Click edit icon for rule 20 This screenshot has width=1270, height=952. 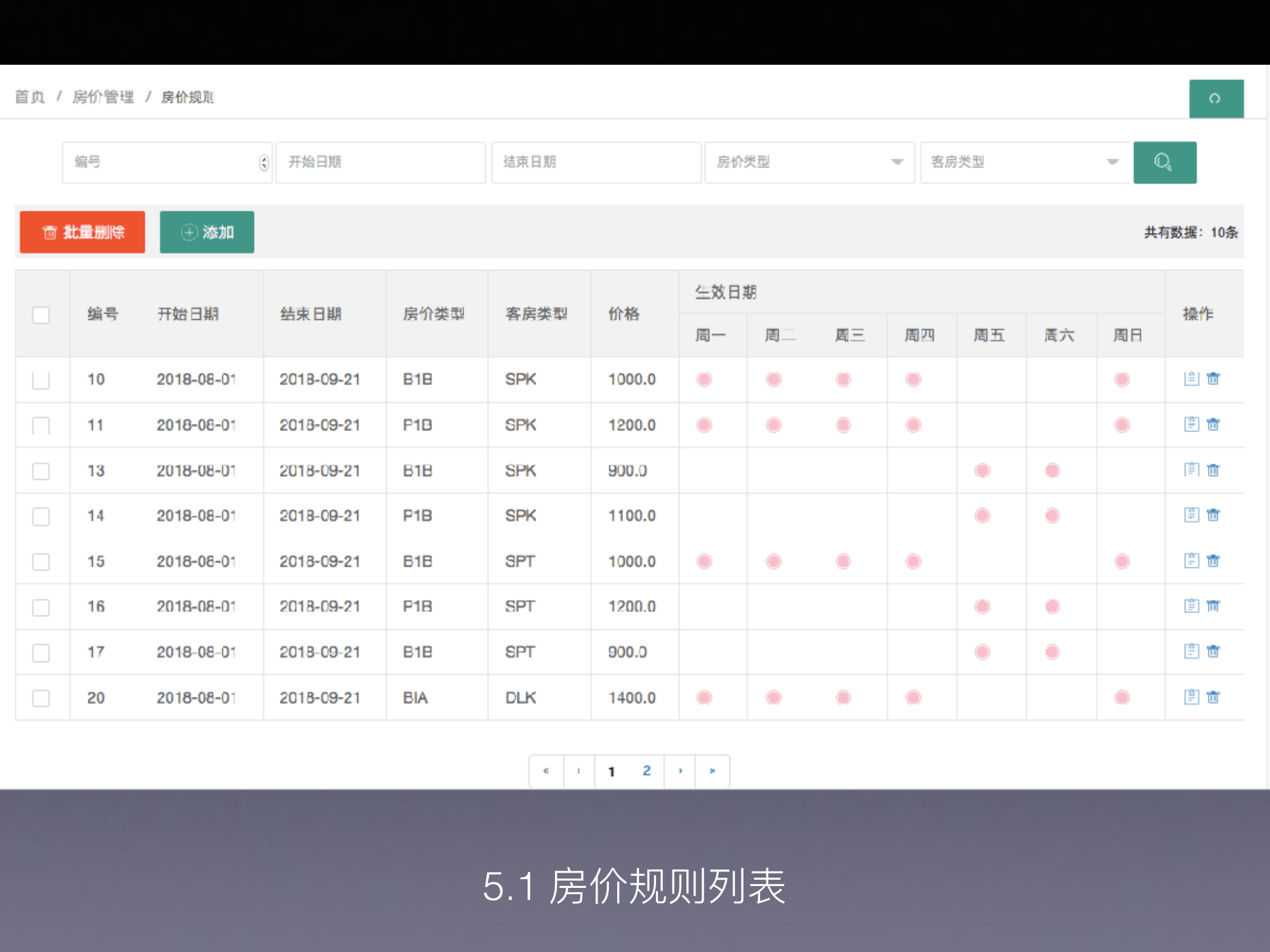[1191, 697]
